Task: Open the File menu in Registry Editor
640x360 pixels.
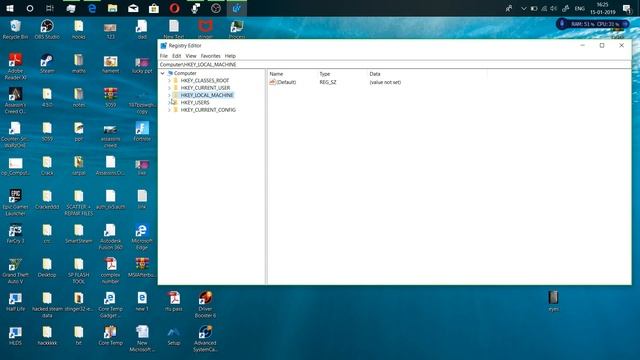Action: pos(164,56)
